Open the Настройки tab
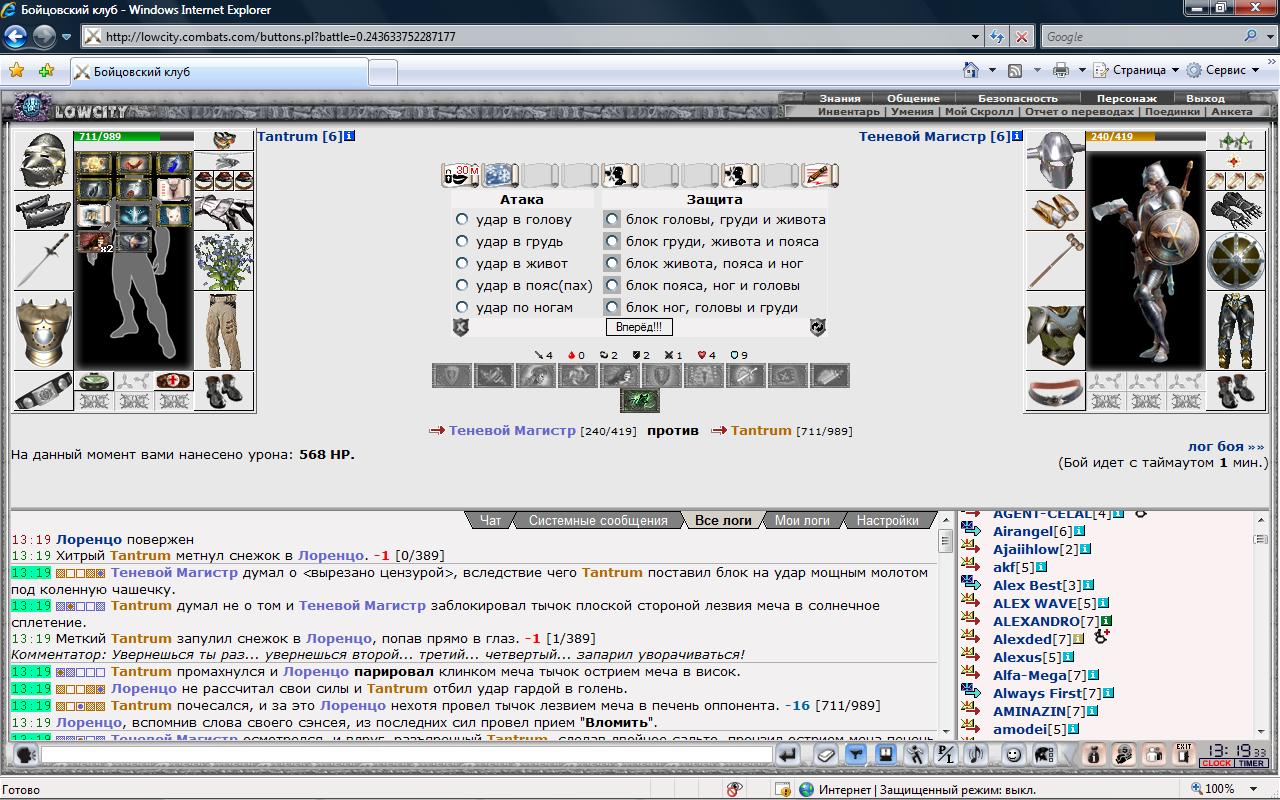The image size is (1280, 800). tap(888, 520)
